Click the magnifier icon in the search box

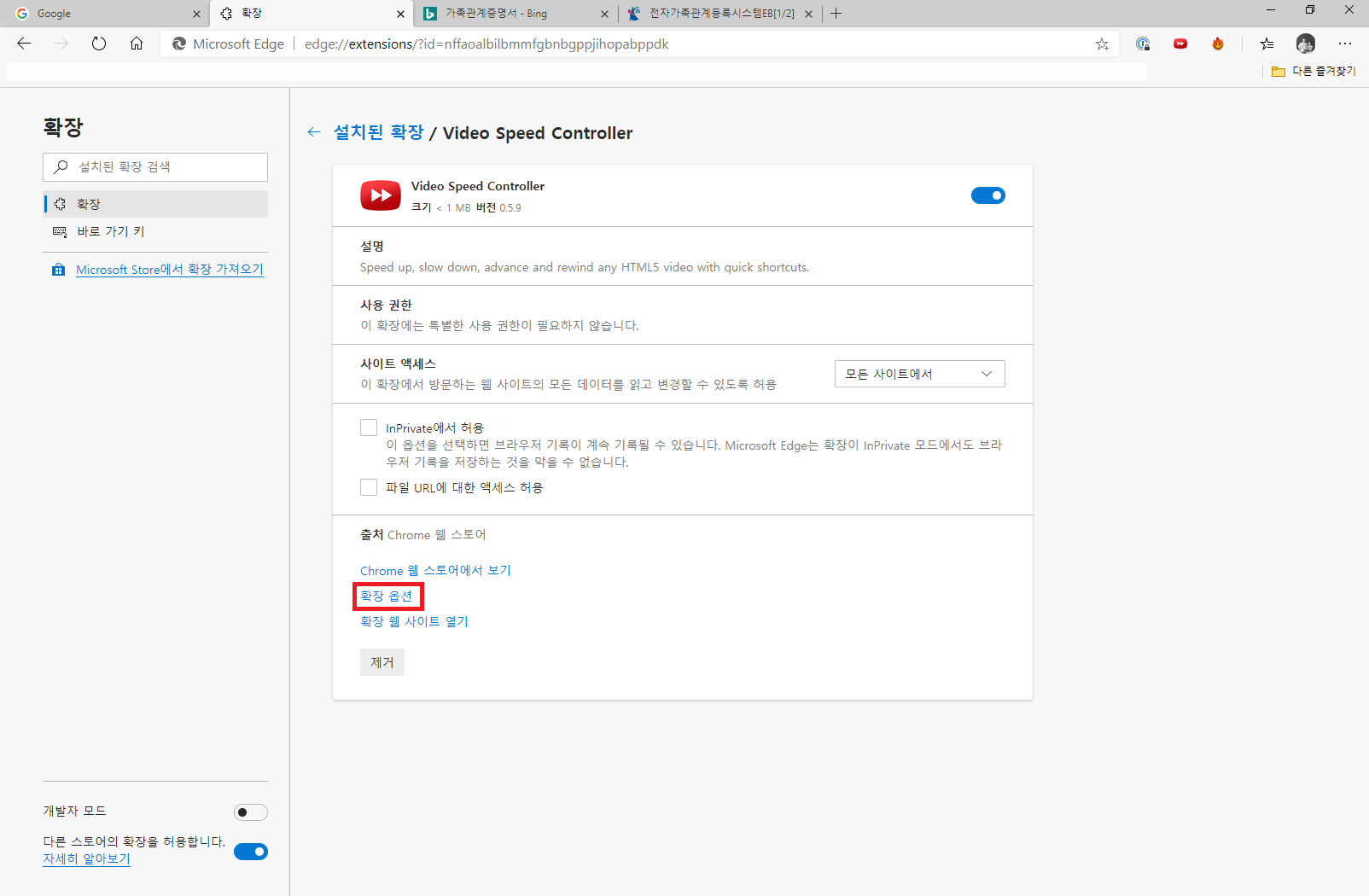(61, 166)
